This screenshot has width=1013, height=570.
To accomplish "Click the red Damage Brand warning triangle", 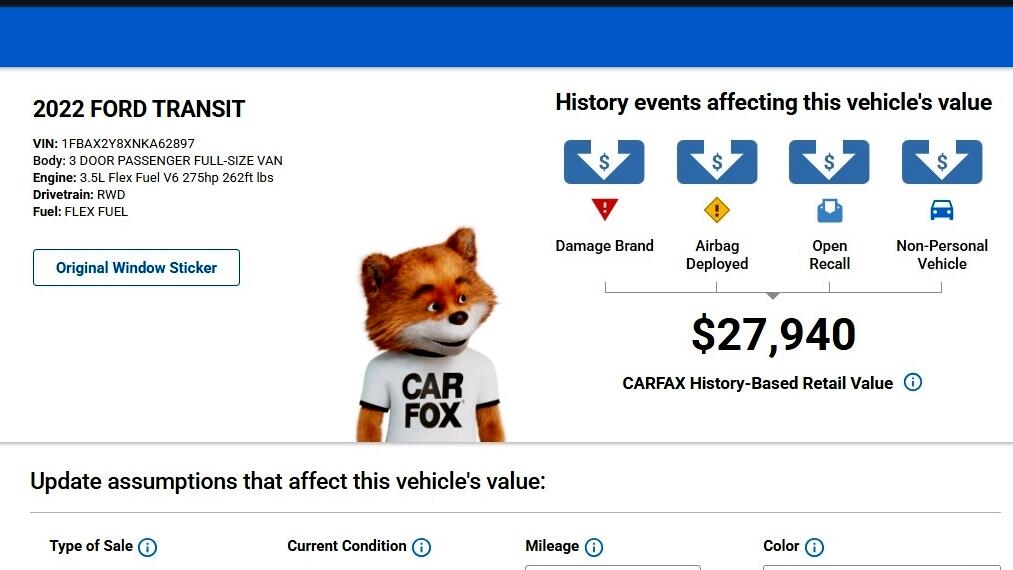I will (604, 209).
